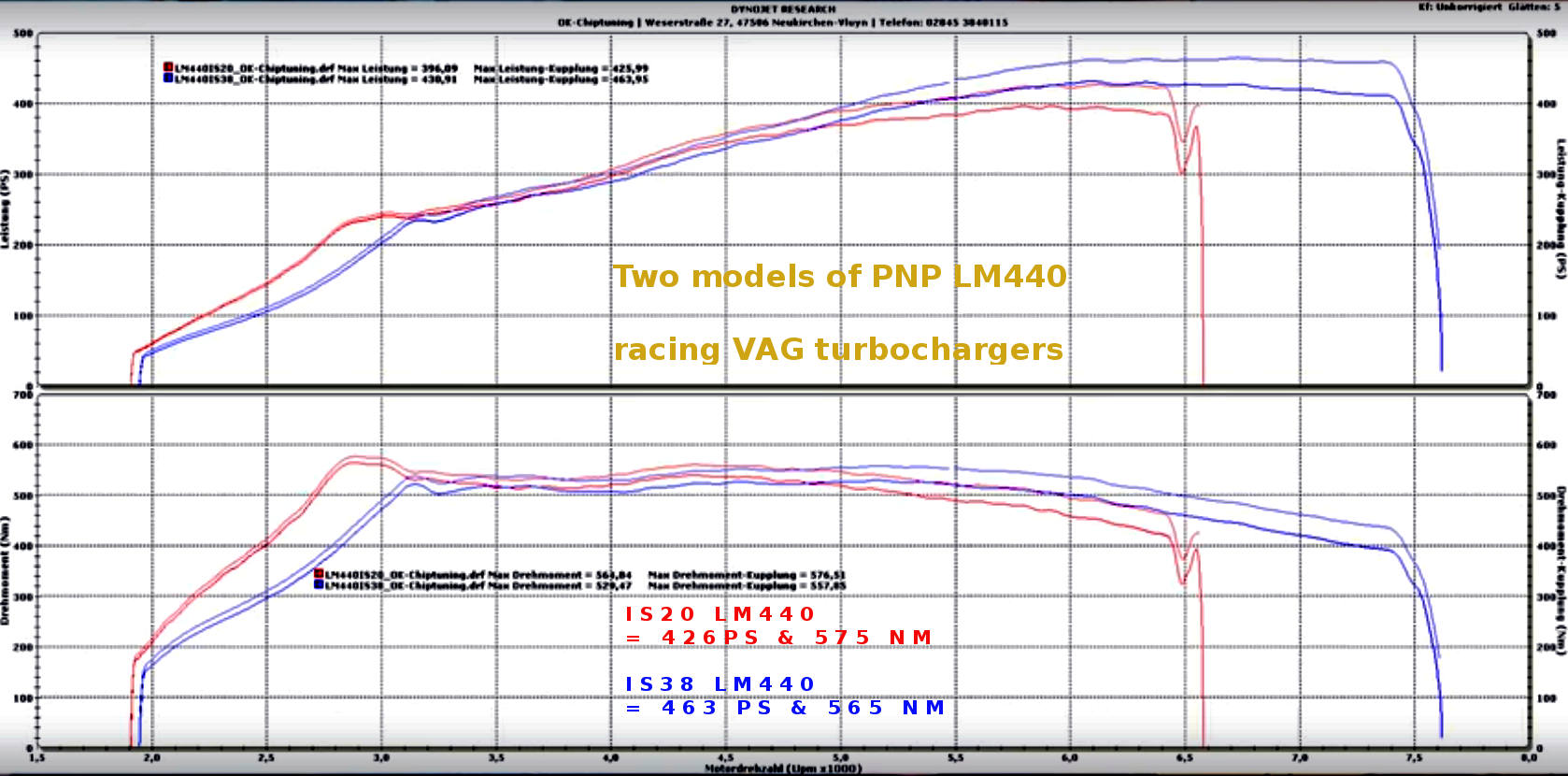Click the '426PS & 575 NM' red text

[x=778, y=638]
